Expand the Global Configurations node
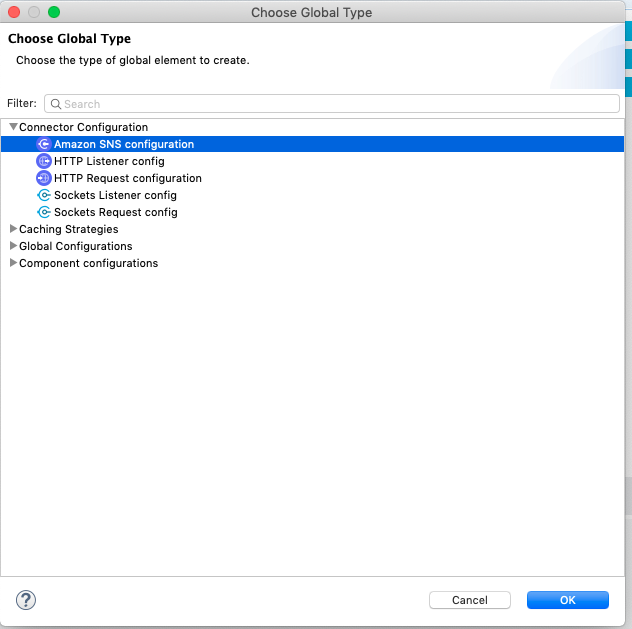The image size is (632, 629). 13,246
